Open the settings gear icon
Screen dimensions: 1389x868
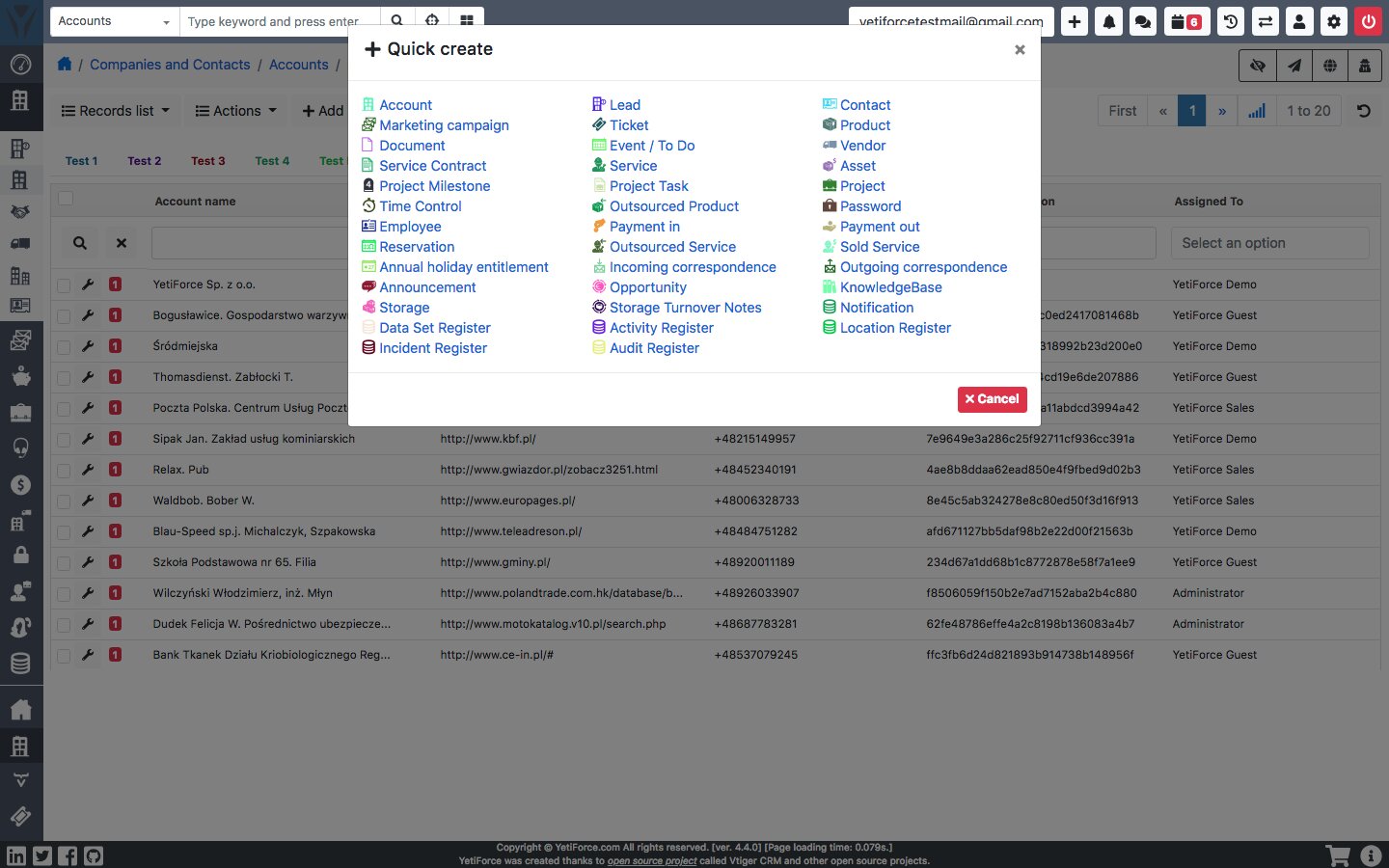point(1333,21)
